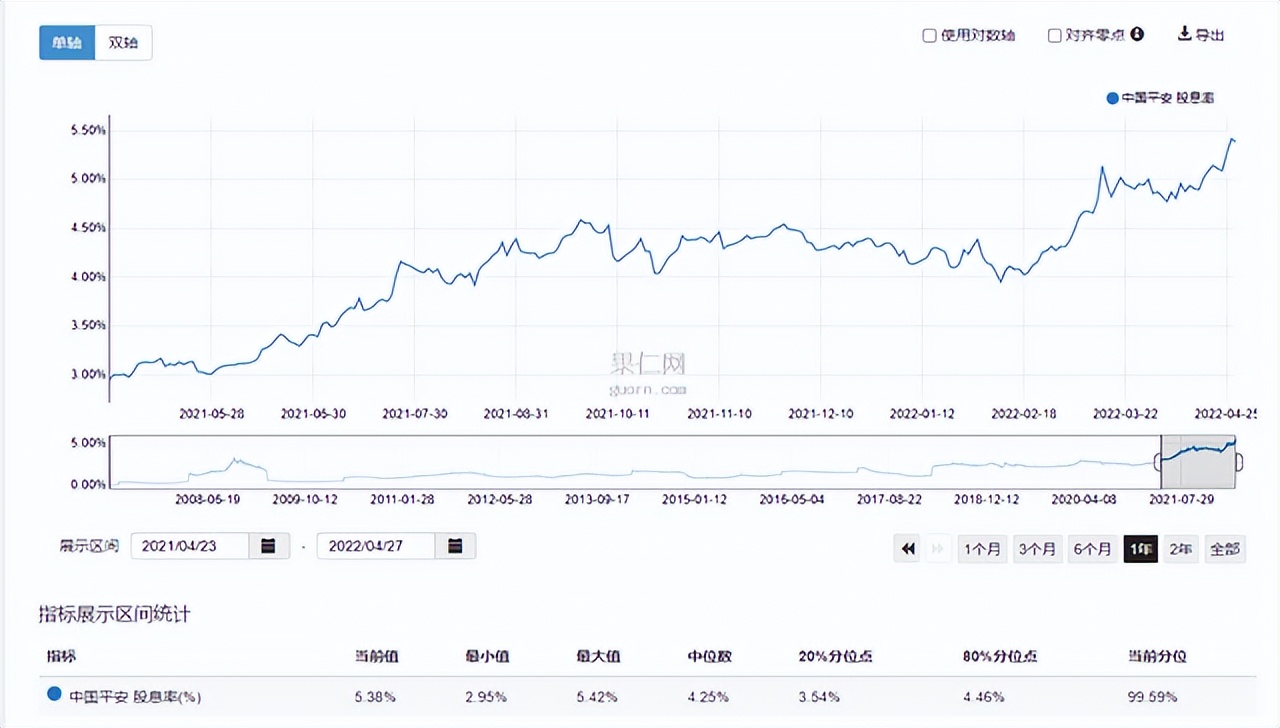The height and width of the screenshot is (728, 1280).
Task: Open the end date calendar picker icon
Action: click(x=455, y=546)
